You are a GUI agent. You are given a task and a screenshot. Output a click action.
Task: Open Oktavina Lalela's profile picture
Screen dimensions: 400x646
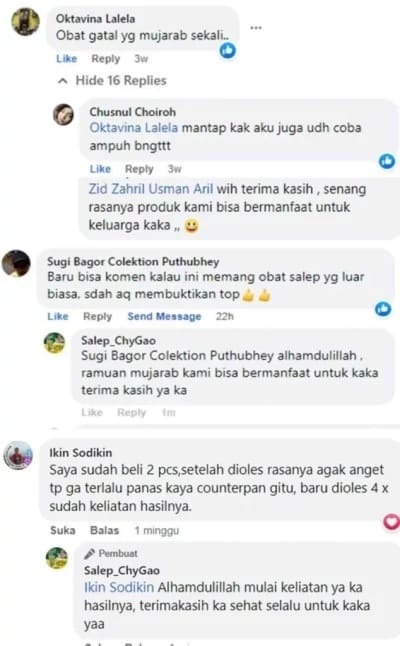pyautogui.click(x=26, y=21)
